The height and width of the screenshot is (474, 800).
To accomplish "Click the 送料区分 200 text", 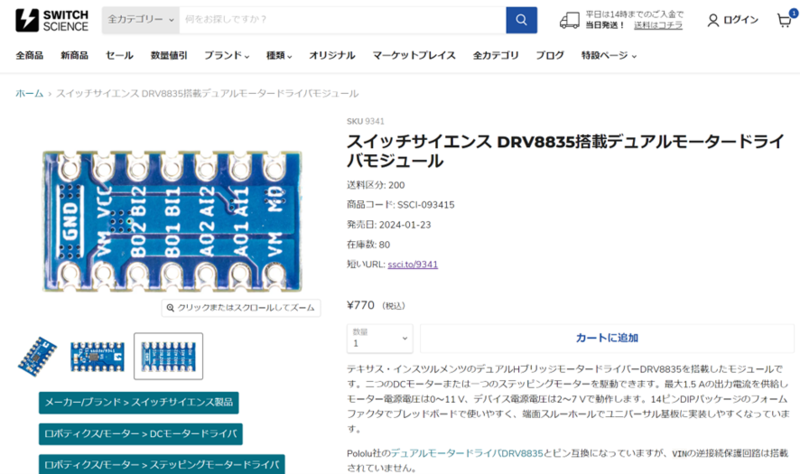I will (376, 185).
